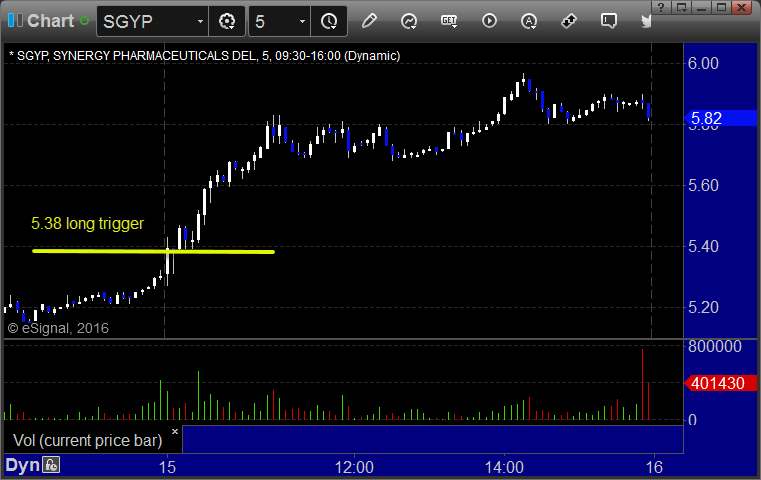Click the Vol (current price bar) label
The width and height of the screenshot is (761, 480).
point(87,440)
